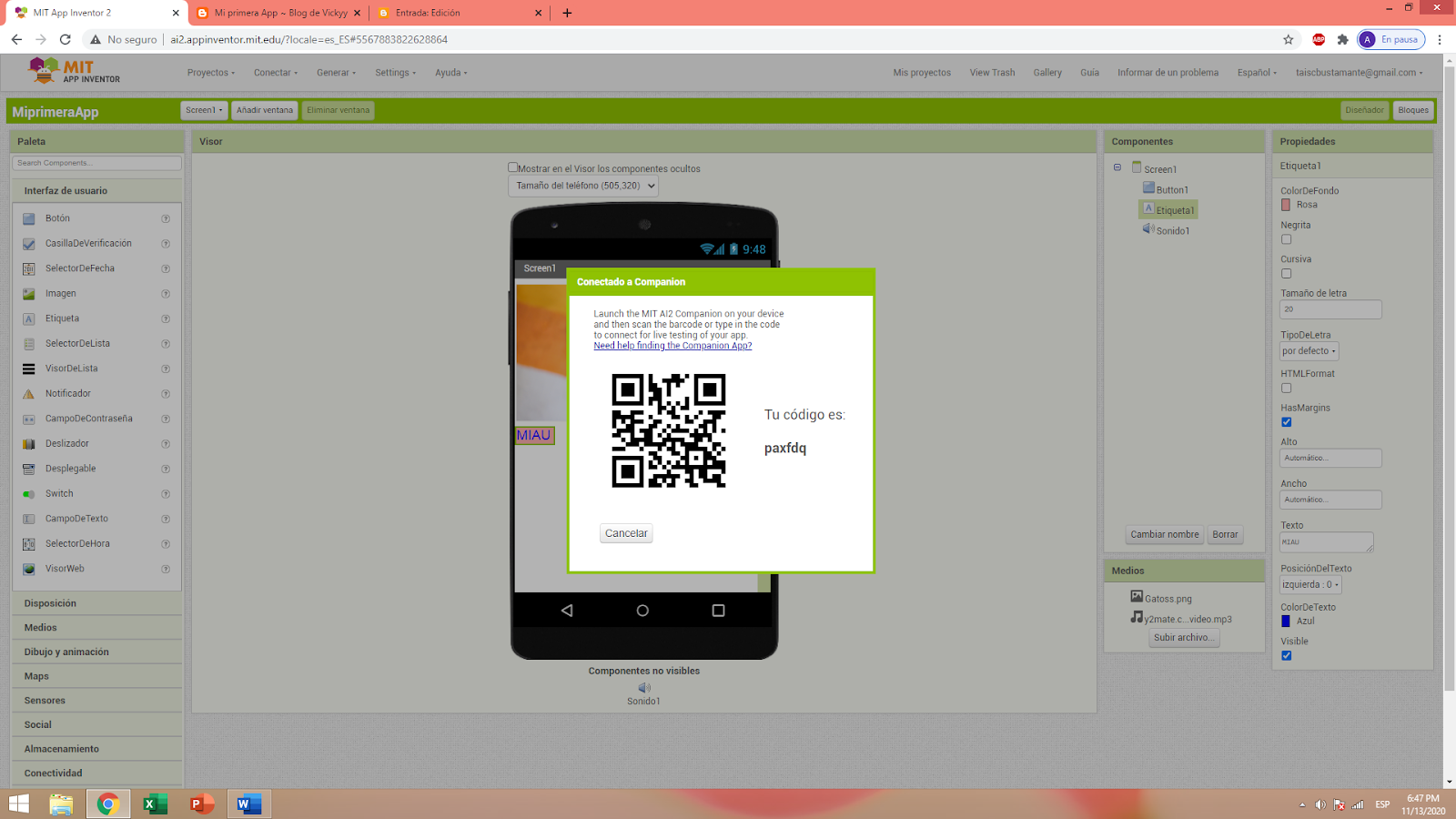Open the Español language dropdown
Viewport: 1456px width, 819px height.
[1257, 73]
